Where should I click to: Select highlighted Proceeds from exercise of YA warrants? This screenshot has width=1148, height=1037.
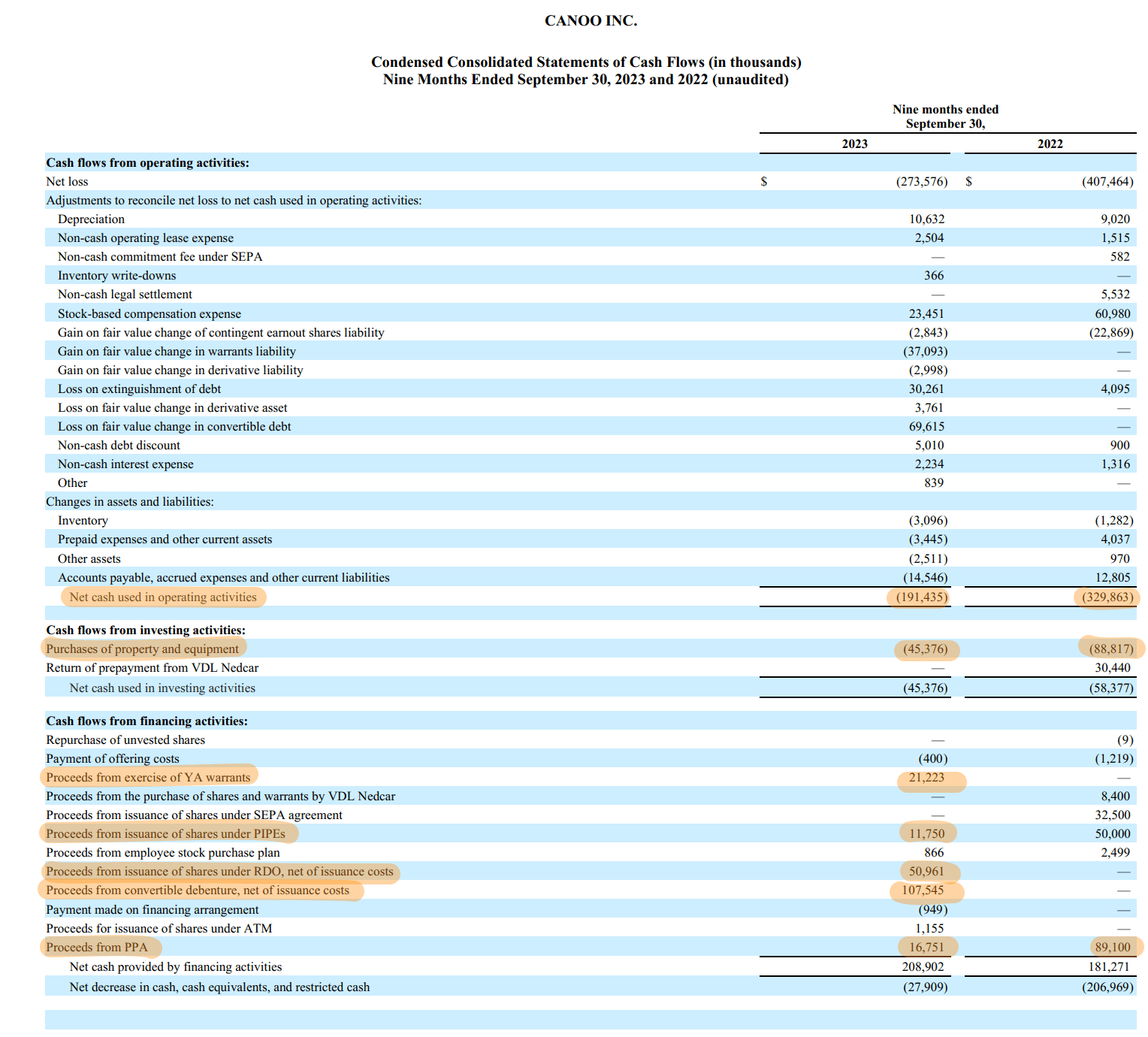148,778
